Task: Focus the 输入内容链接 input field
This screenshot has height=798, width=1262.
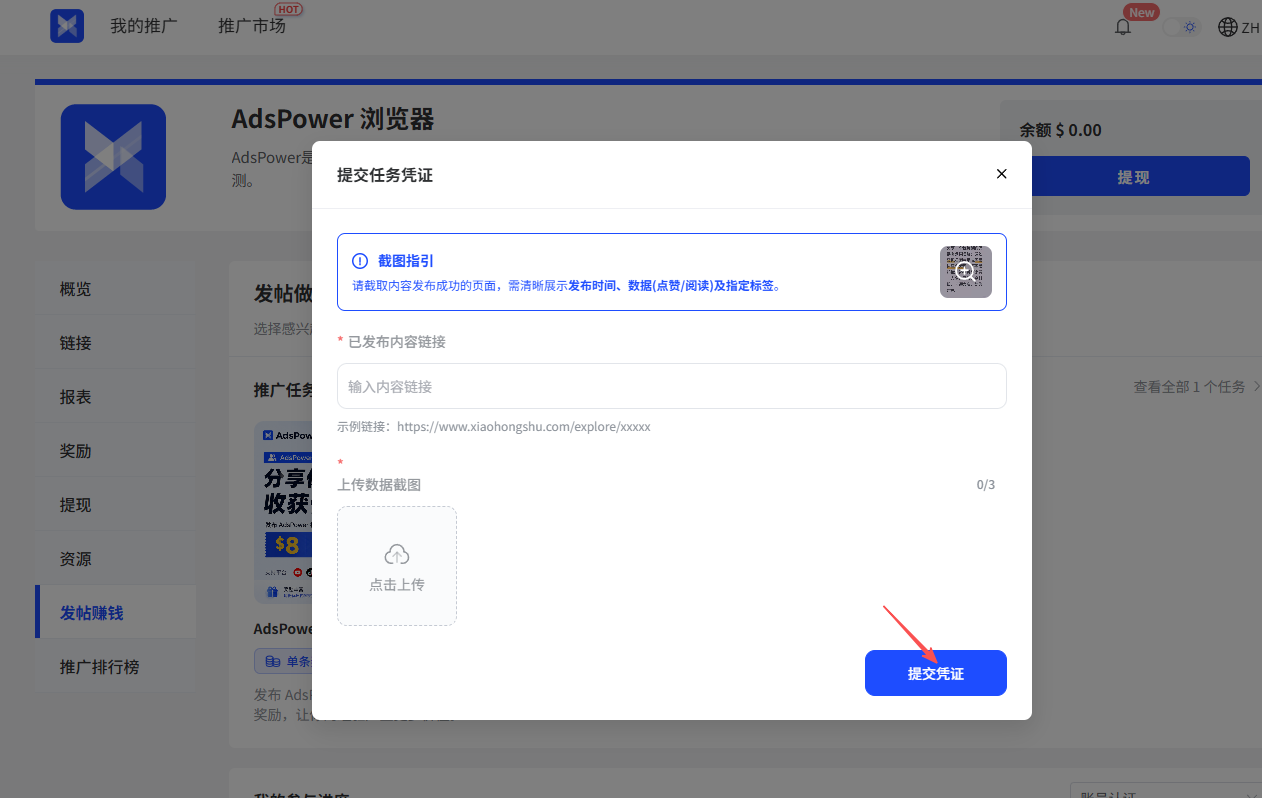Action: [x=671, y=386]
